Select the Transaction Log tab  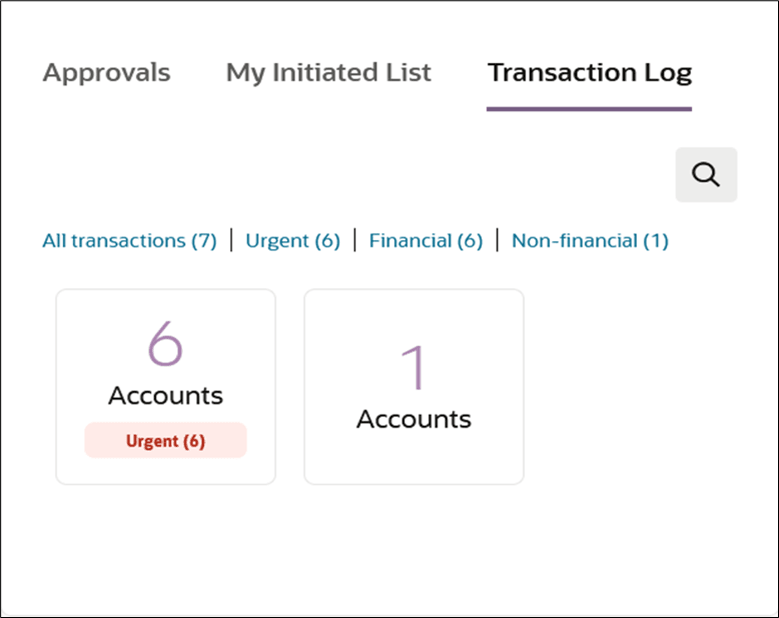[589, 73]
